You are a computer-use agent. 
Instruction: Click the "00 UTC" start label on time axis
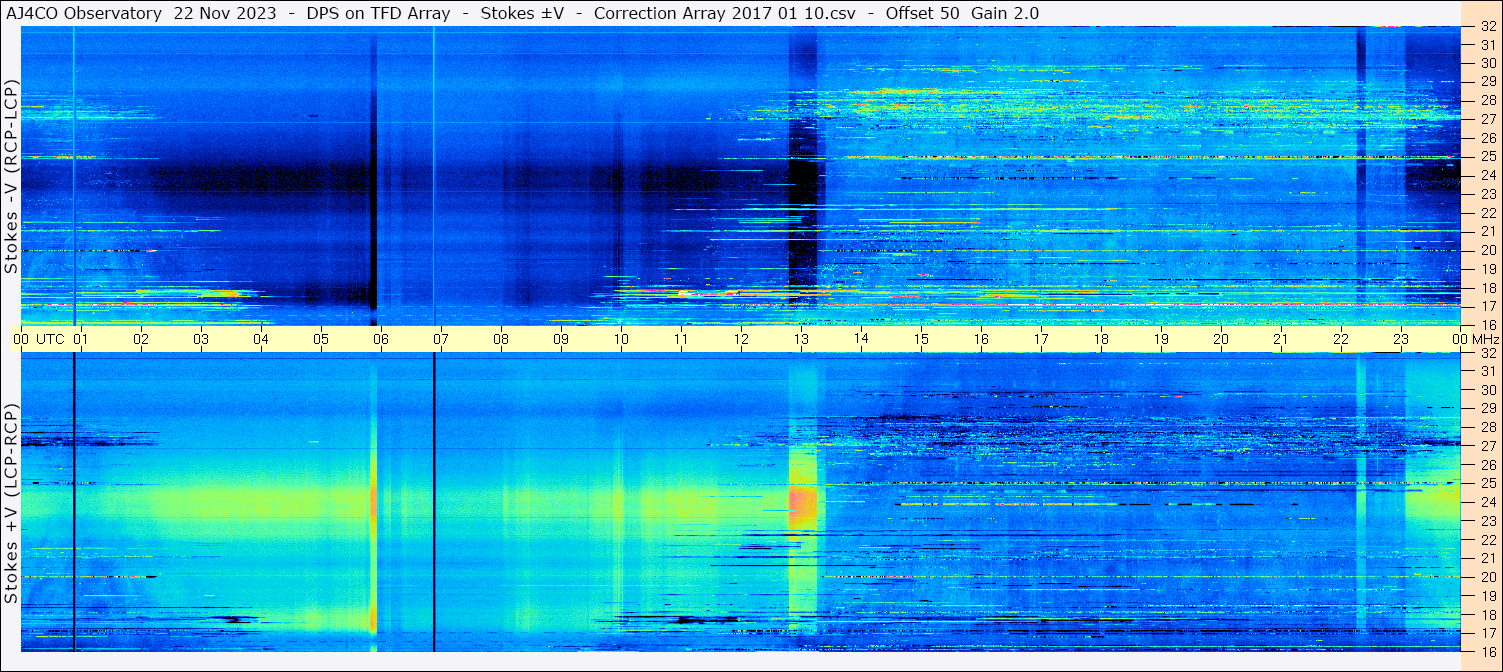click(39, 339)
